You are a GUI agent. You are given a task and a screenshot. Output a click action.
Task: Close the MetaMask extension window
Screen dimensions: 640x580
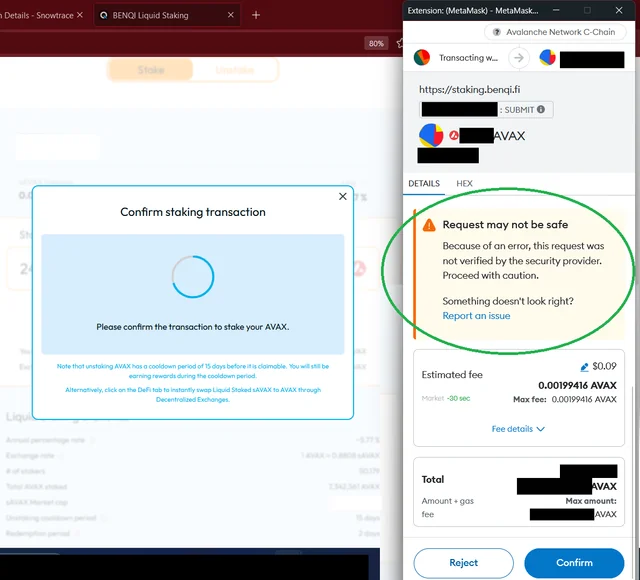(x=619, y=10)
